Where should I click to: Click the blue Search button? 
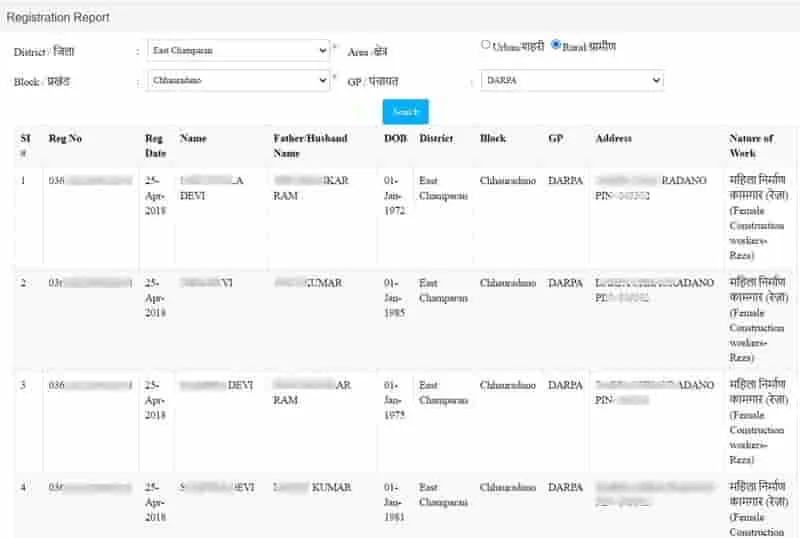[406, 112]
